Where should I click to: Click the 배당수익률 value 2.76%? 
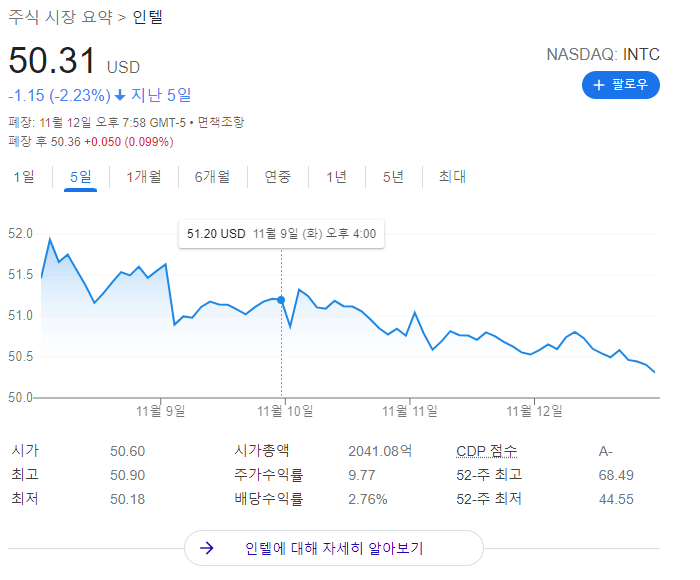(x=367, y=499)
